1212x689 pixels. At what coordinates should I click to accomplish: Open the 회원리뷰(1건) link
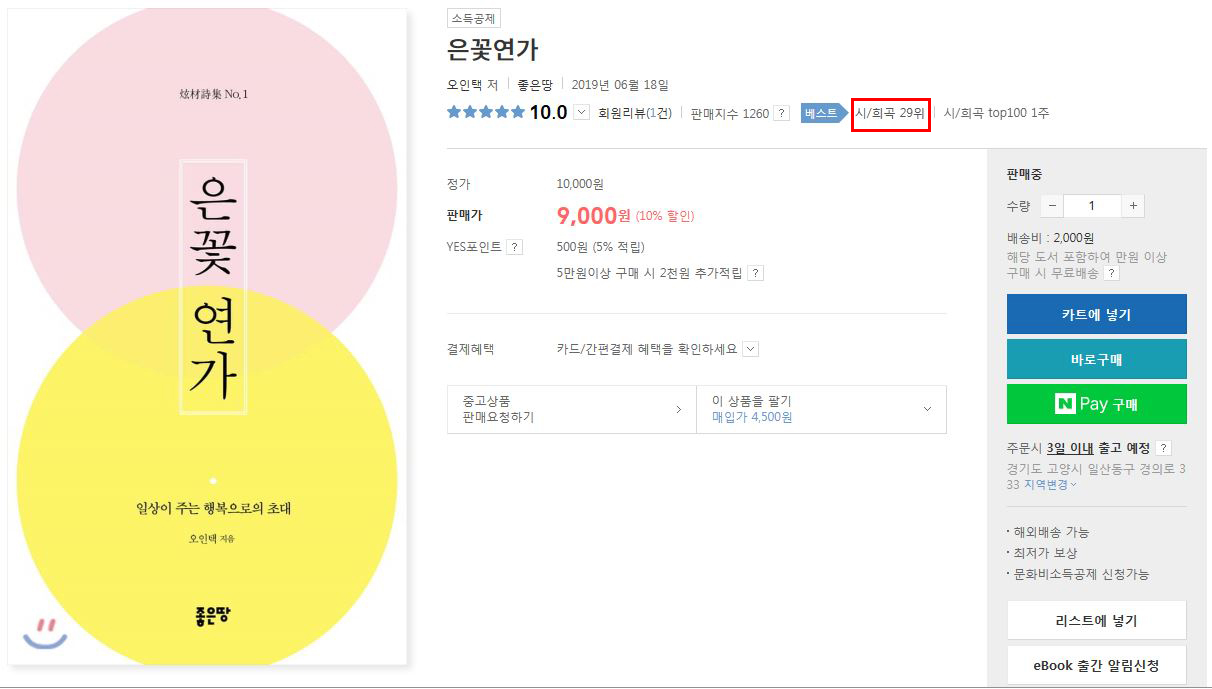(x=635, y=113)
